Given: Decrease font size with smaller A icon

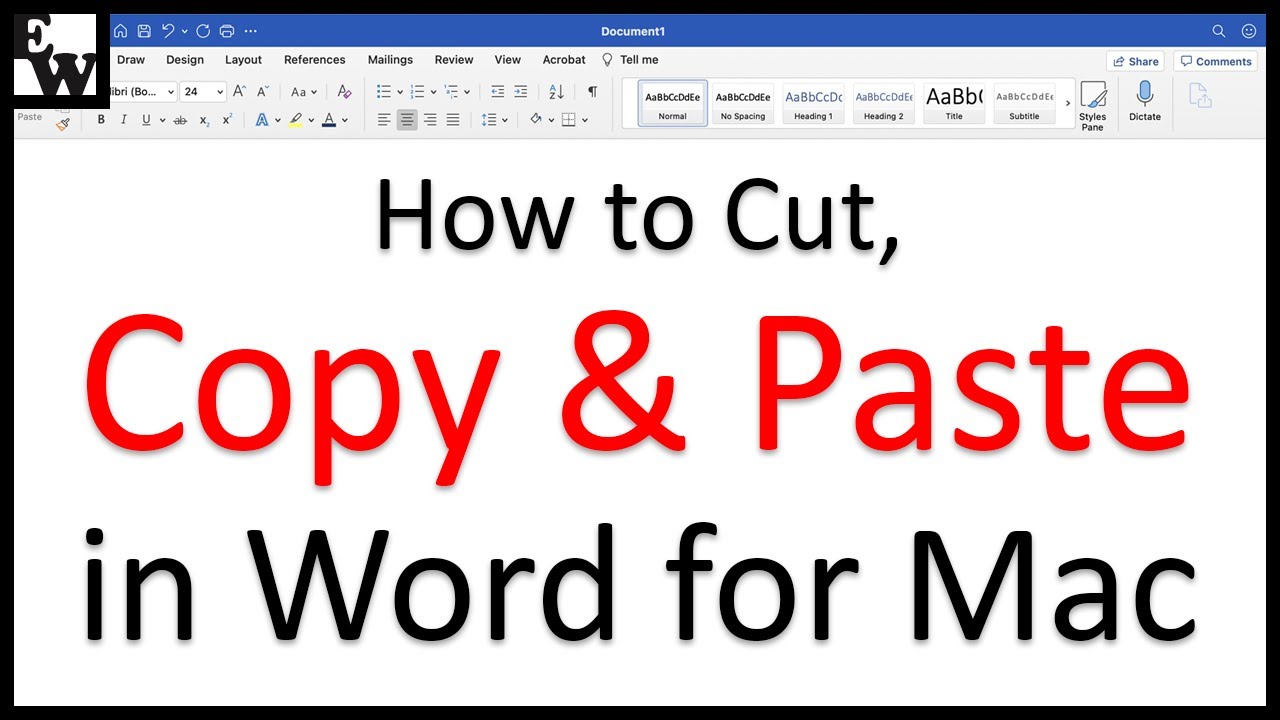Looking at the screenshot, I should point(262,92).
